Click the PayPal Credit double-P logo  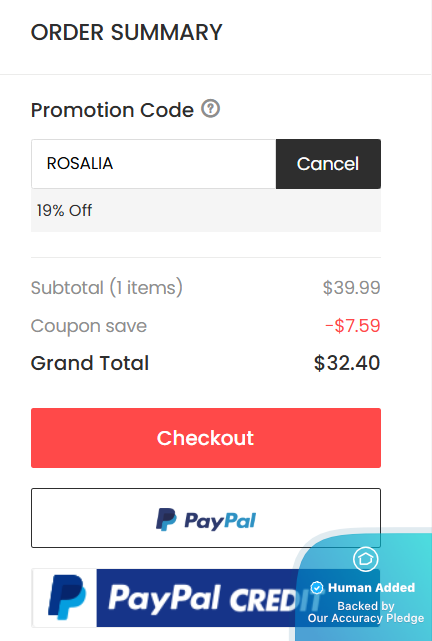point(67,597)
